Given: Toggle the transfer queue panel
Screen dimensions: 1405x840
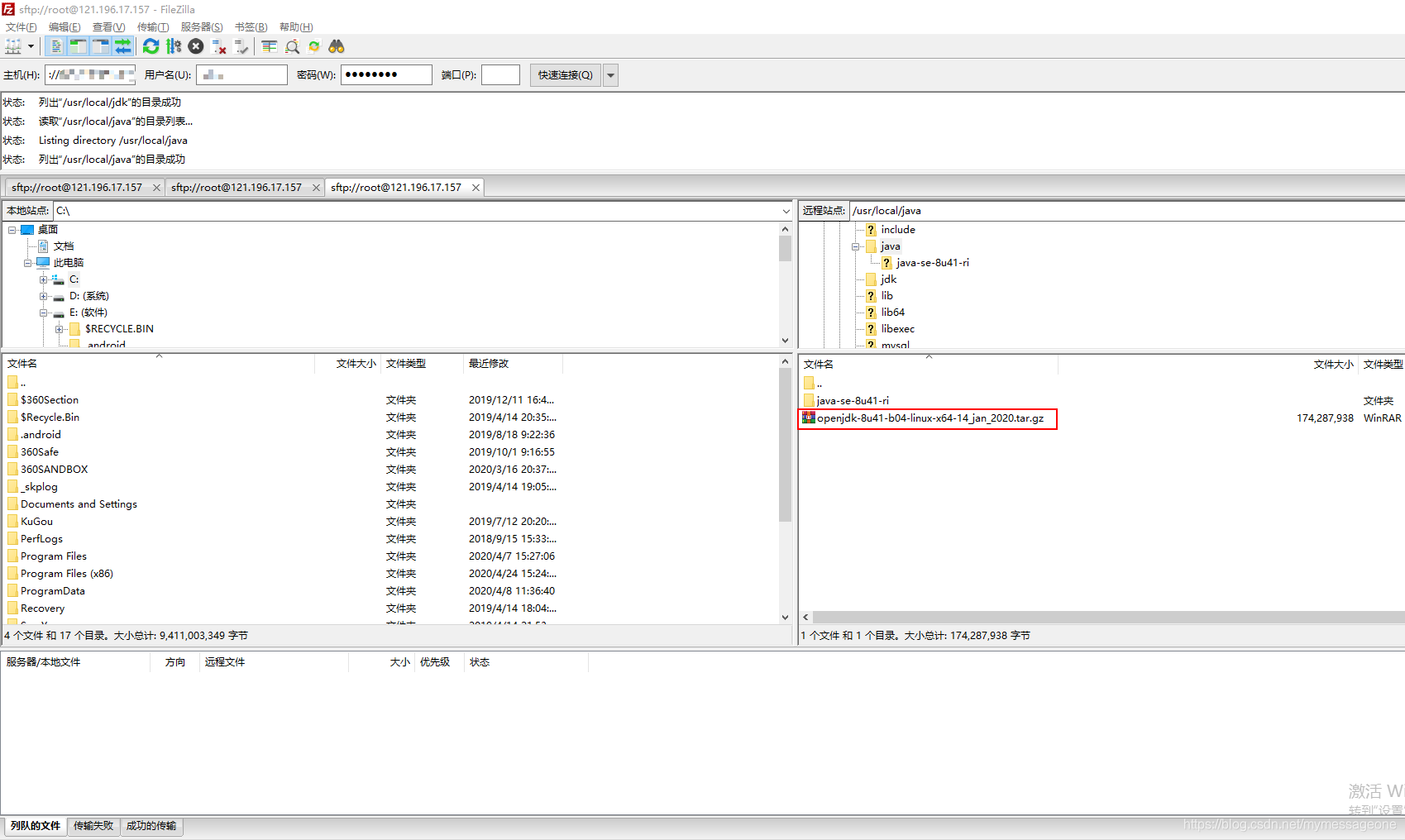Looking at the screenshot, I should tap(123, 46).
